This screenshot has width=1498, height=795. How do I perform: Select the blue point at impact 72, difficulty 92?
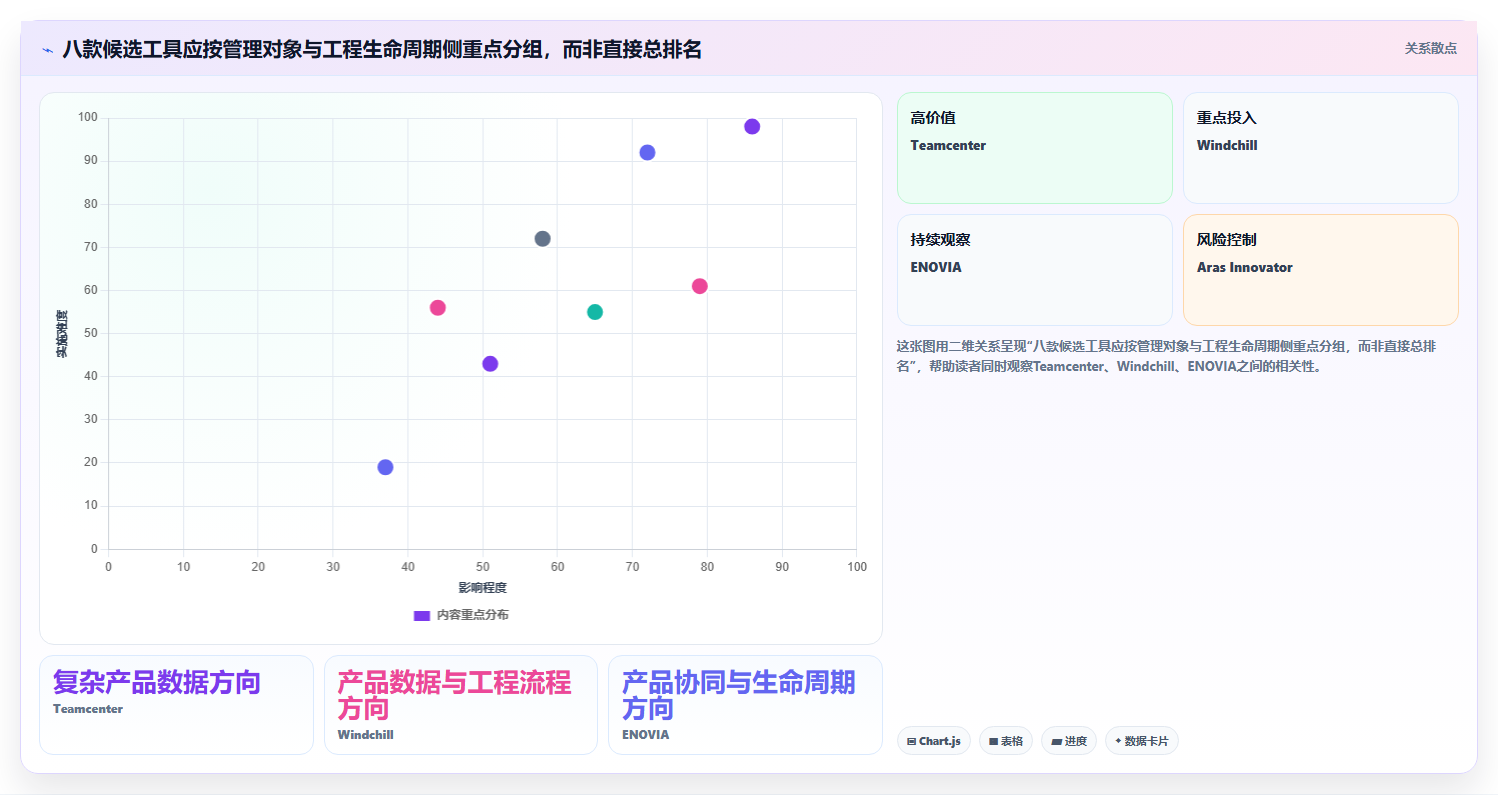[647, 153]
